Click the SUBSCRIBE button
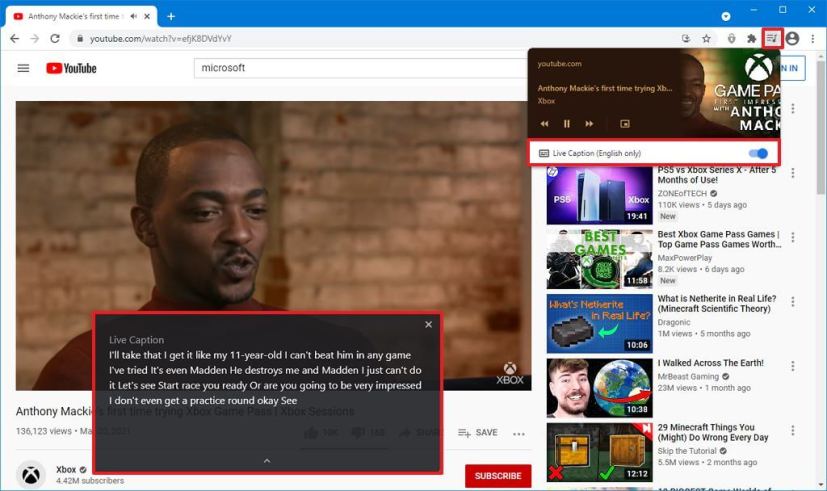827x491 pixels. (498, 476)
